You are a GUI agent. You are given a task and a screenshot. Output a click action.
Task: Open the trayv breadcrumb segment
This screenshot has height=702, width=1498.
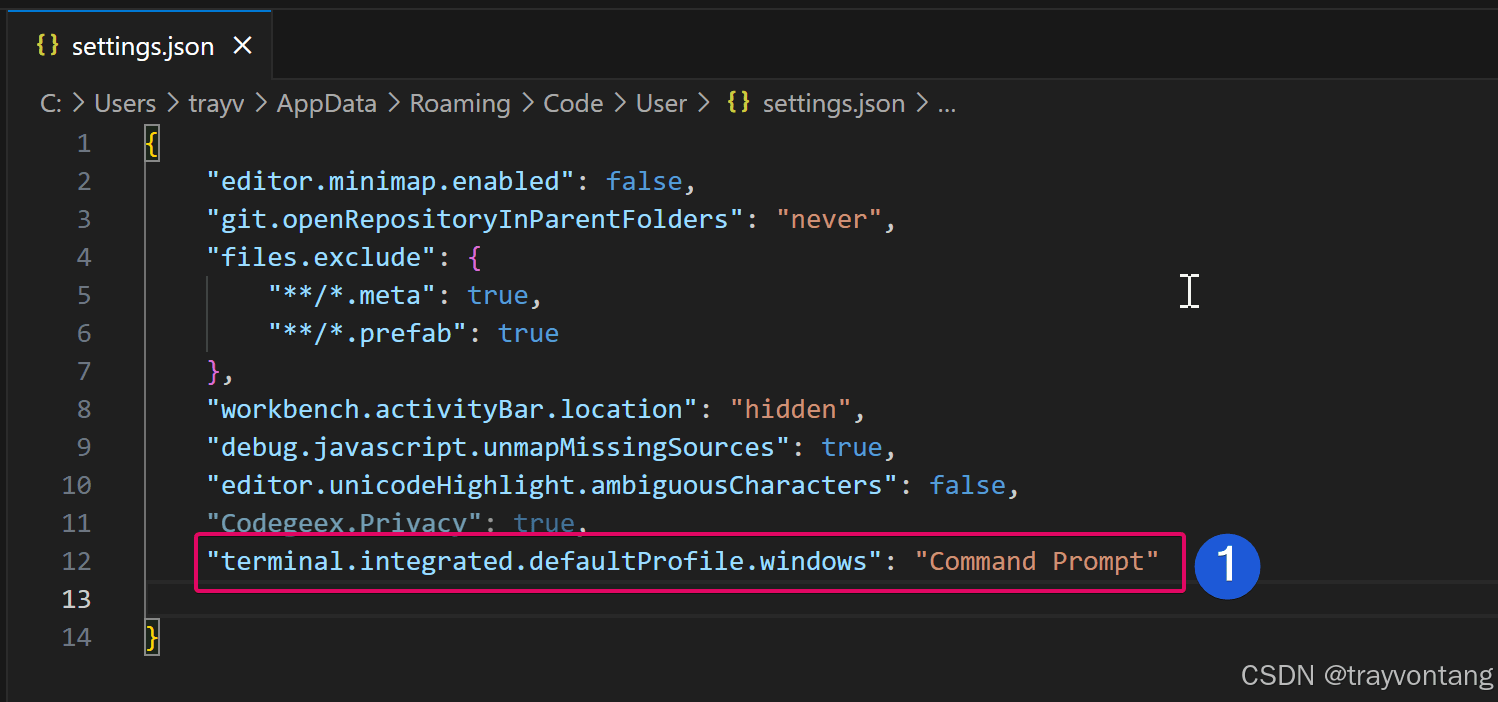216,104
